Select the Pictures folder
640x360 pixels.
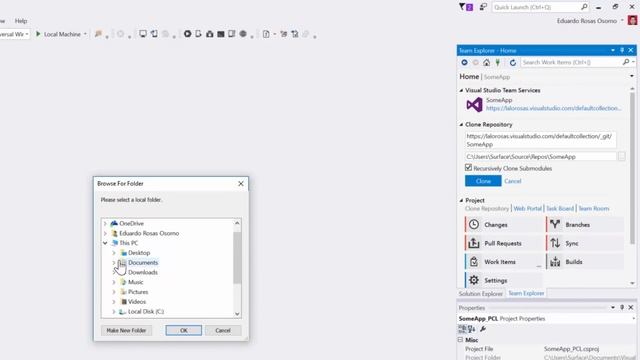pyautogui.click(x=138, y=292)
